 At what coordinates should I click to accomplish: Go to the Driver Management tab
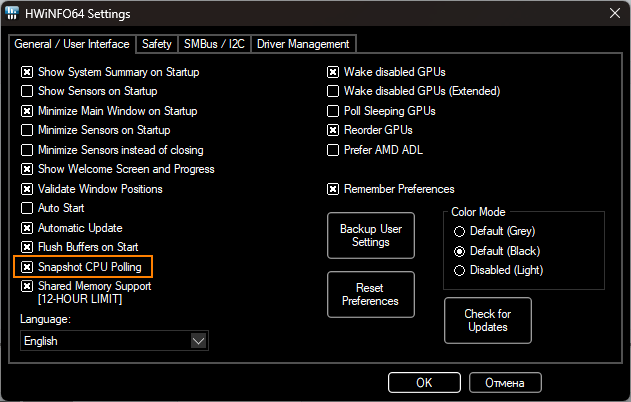point(303,44)
